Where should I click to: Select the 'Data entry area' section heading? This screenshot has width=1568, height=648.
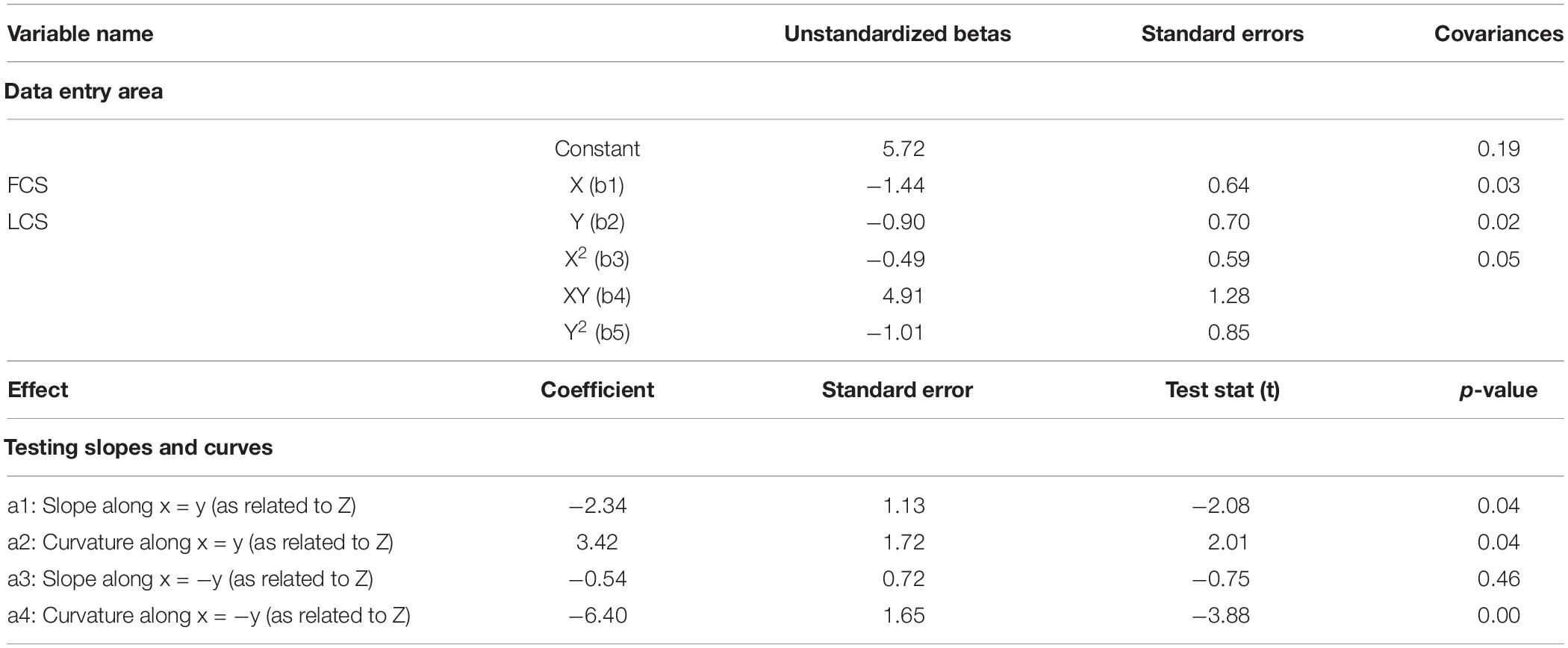(84, 91)
